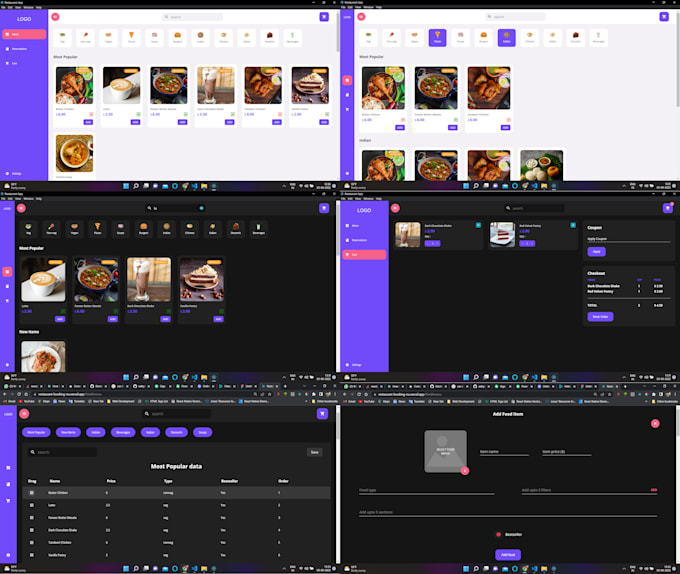
Task: Remove Red Velvet Pastry from the cart
Action: pyautogui.click(x=573, y=225)
